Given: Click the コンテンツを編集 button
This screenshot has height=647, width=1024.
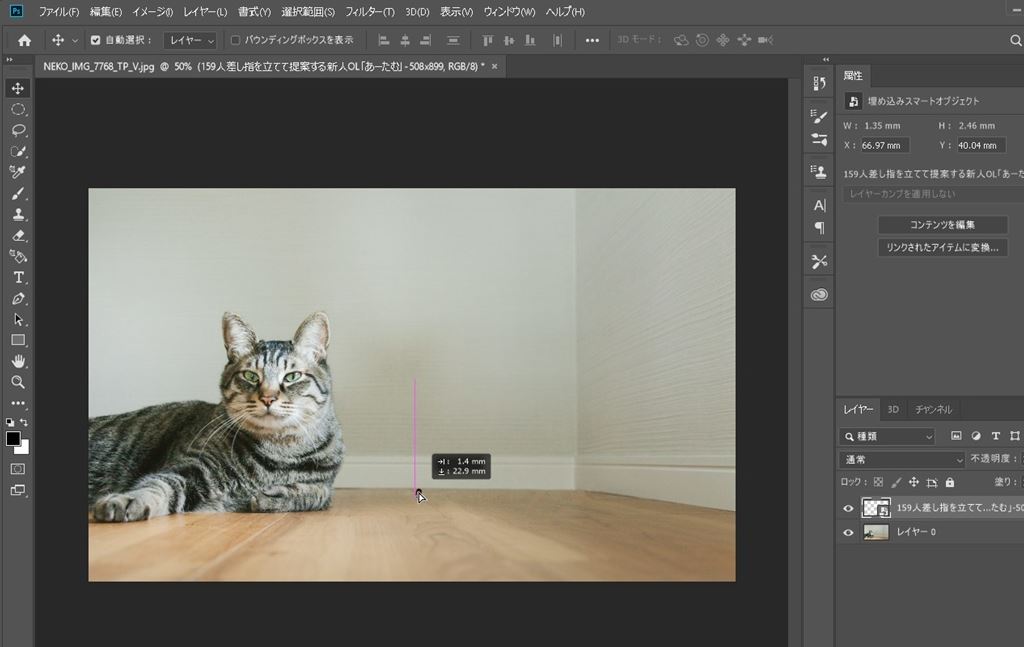Looking at the screenshot, I should 942,225.
